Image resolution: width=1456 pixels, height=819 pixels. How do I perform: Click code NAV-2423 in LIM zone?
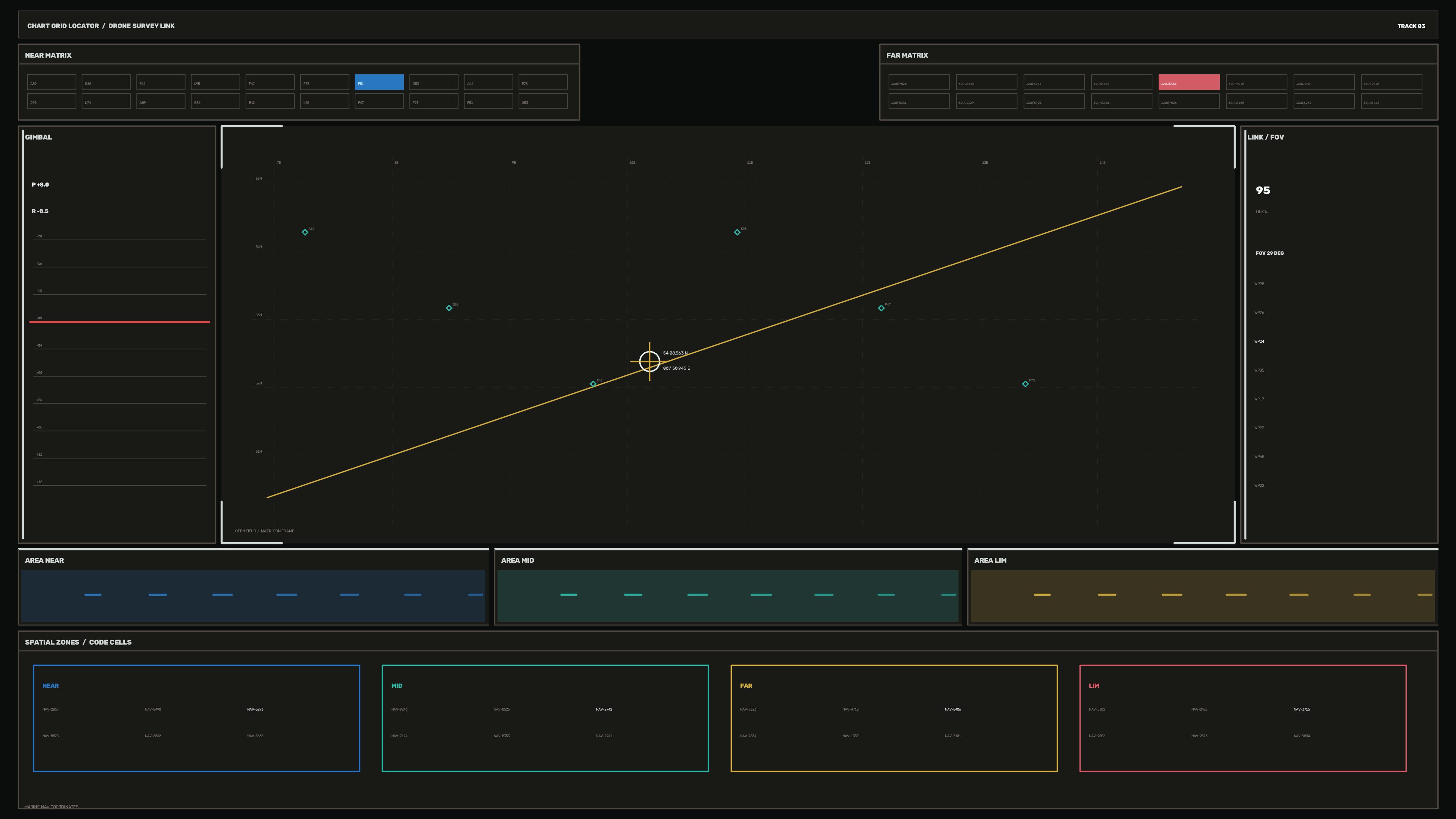[1199, 709]
